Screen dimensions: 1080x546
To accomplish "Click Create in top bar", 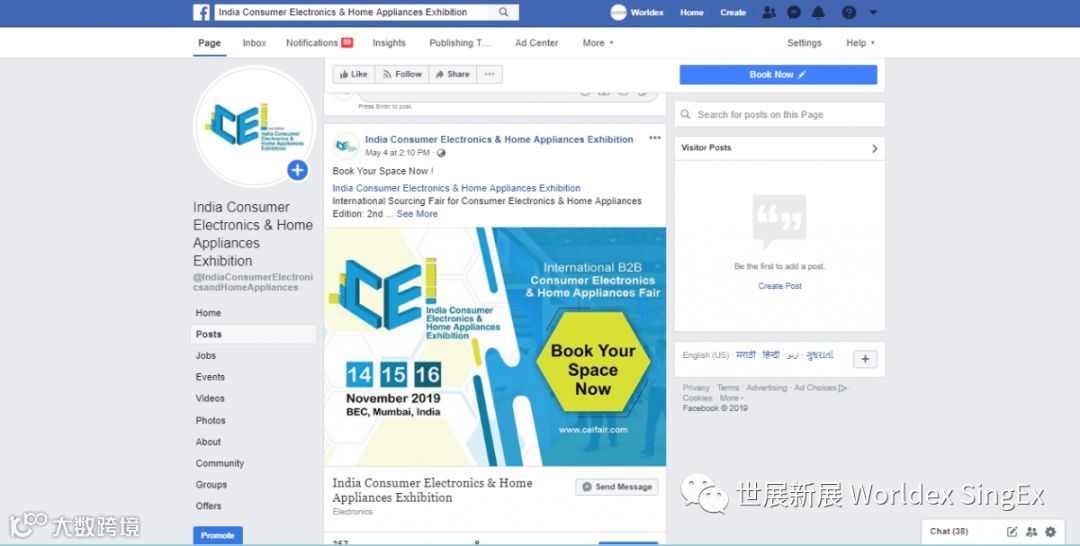I will (733, 12).
